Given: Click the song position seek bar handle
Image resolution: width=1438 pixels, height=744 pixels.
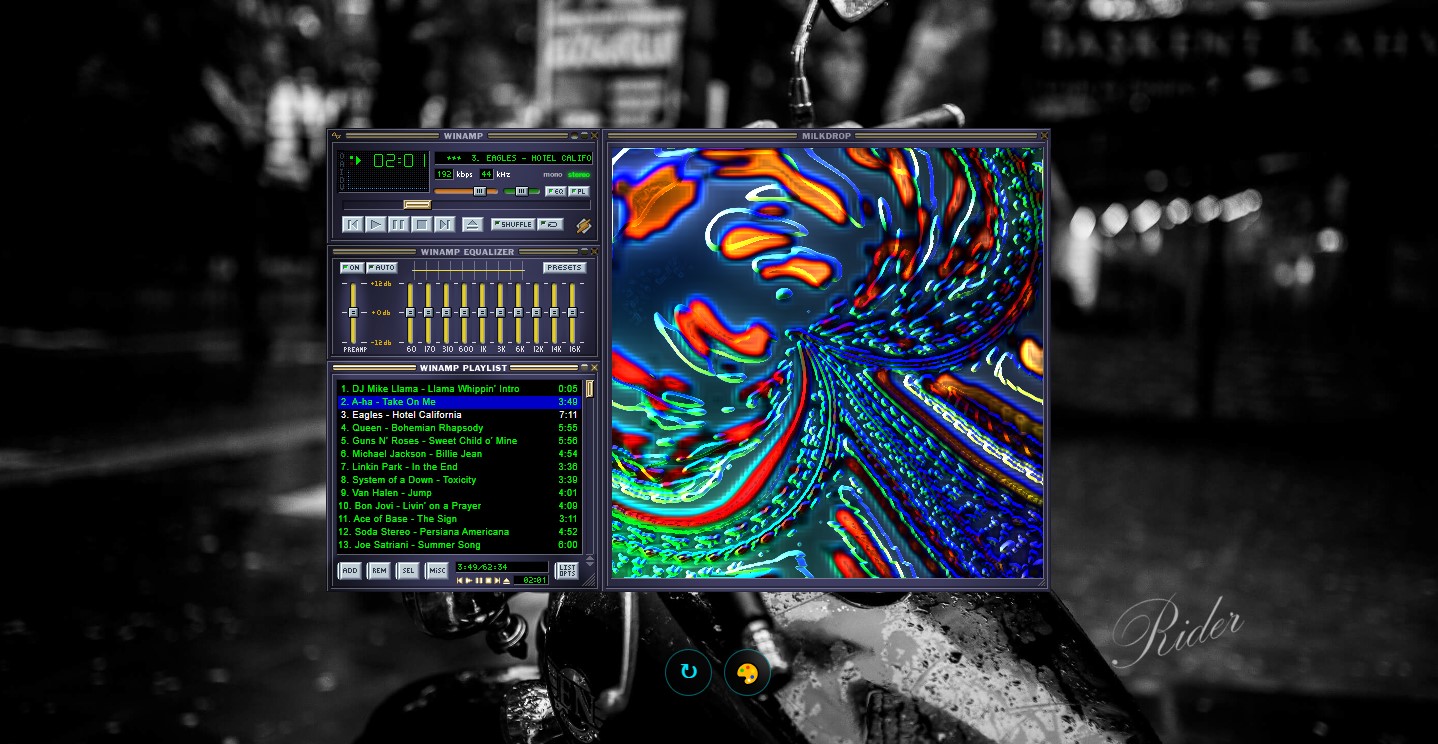Looking at the screenshot, I should click(x=417, y=205).
